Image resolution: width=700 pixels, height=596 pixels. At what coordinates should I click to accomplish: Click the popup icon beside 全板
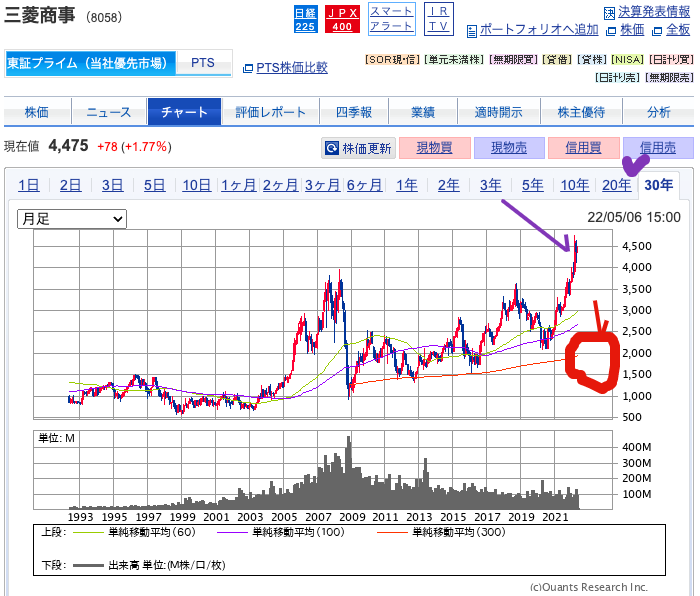[x=657, y=31]
